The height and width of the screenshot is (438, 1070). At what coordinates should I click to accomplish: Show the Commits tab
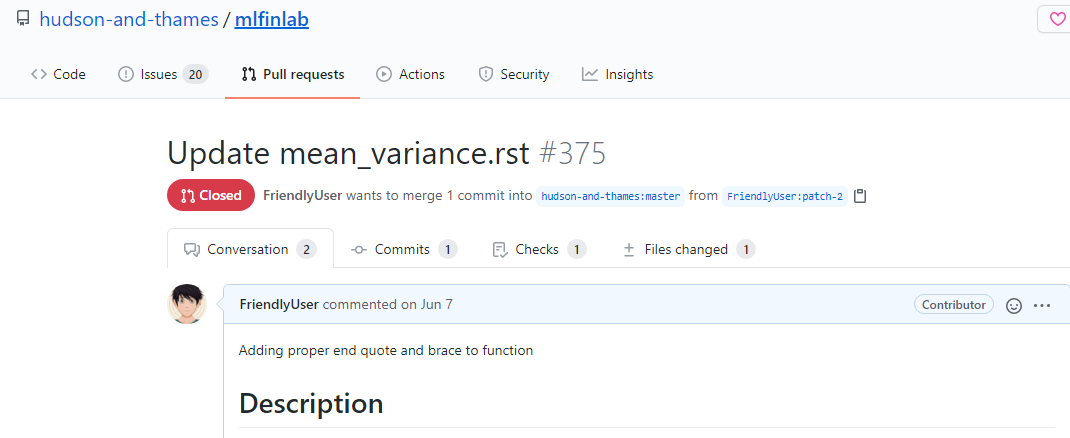point(403,249)
